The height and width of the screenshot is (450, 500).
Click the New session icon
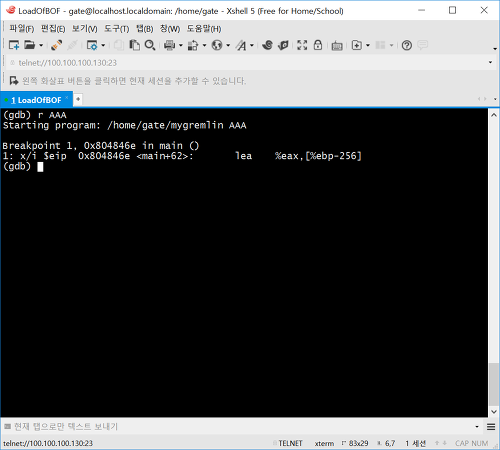coord(14,45)
